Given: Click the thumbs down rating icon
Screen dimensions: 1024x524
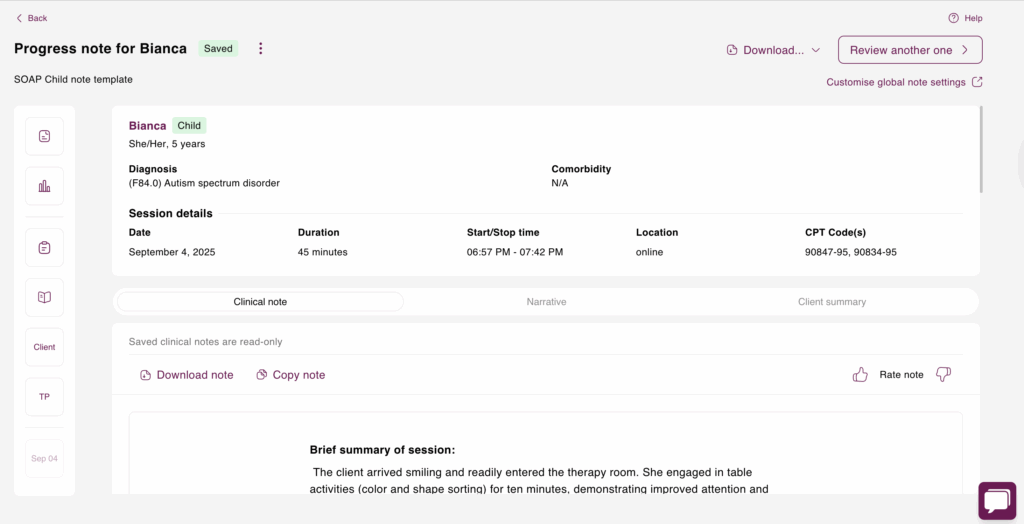Looking at the screenshot, I should 943,374.
